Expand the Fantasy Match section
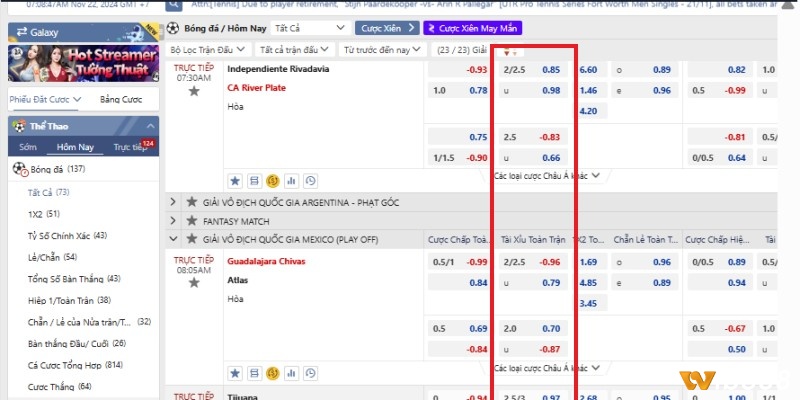This screenshot has height=400, width=800. click(x=173, y=221)
